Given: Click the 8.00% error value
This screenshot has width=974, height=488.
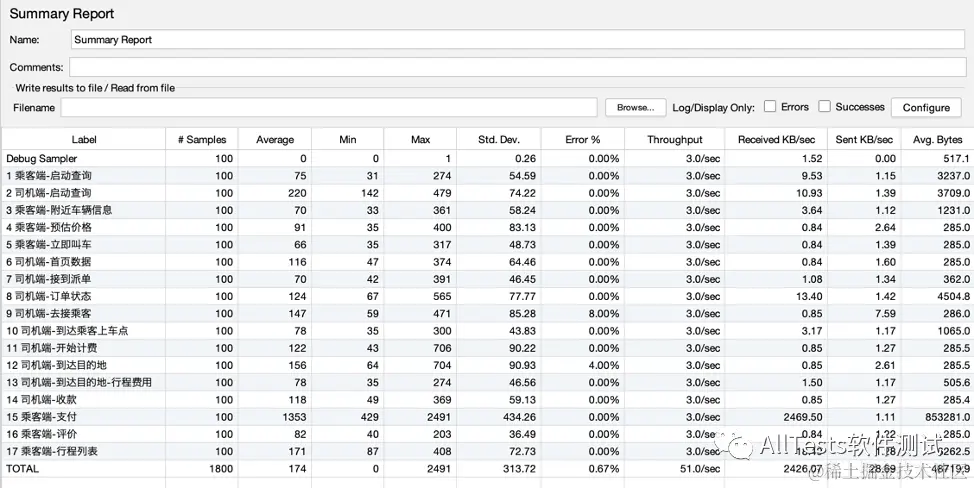Looking at the screenshot, I should tap(604, 314).
